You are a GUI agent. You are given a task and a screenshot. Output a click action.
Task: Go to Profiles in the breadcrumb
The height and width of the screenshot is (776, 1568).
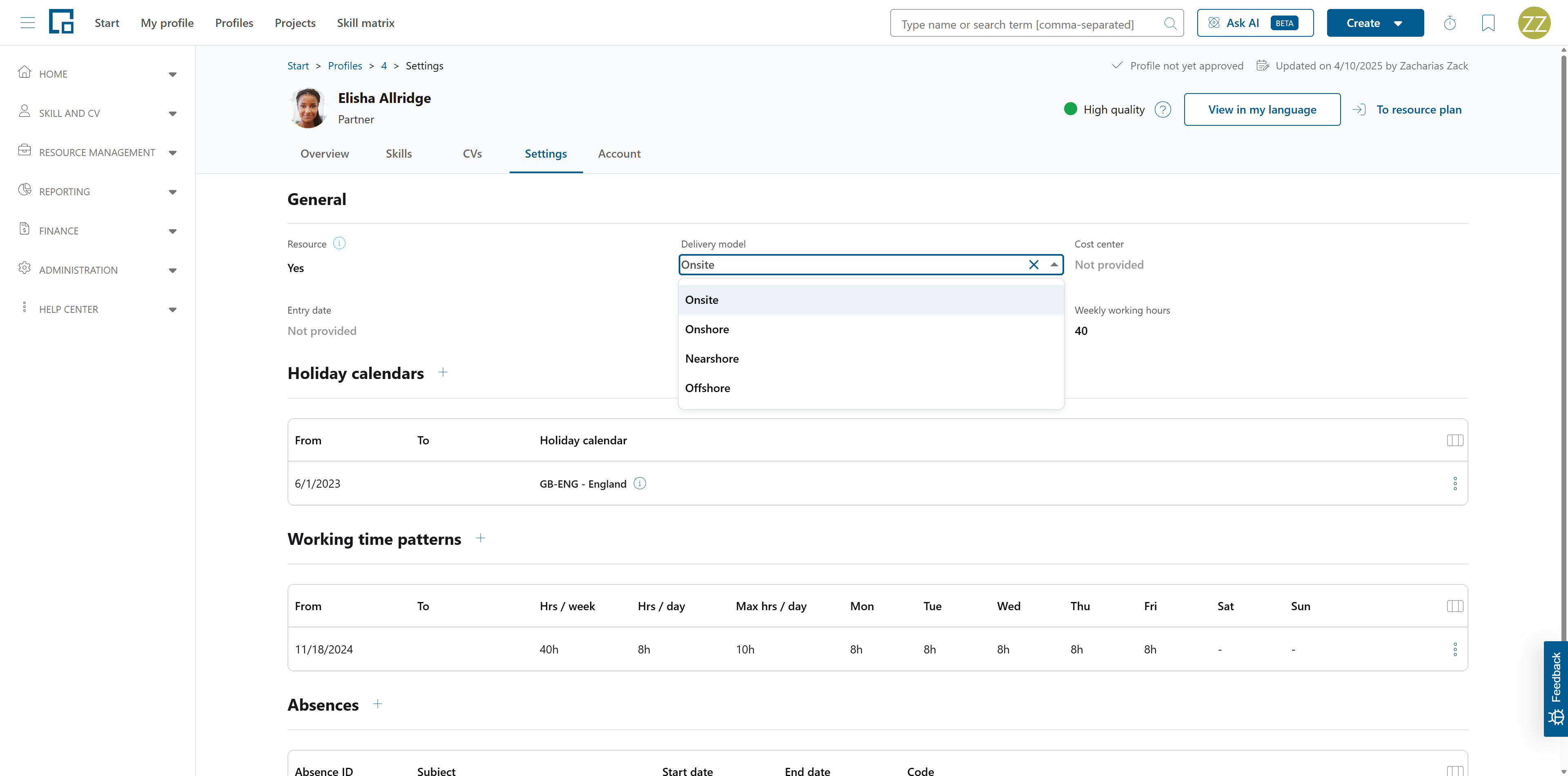tap(345, 66)
